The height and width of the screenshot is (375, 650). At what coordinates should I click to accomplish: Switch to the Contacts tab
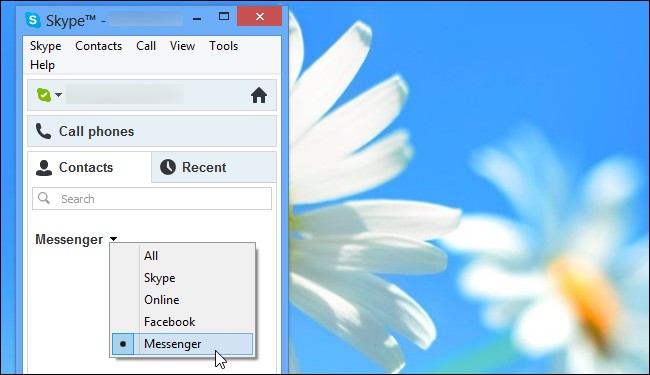(90, 167)
